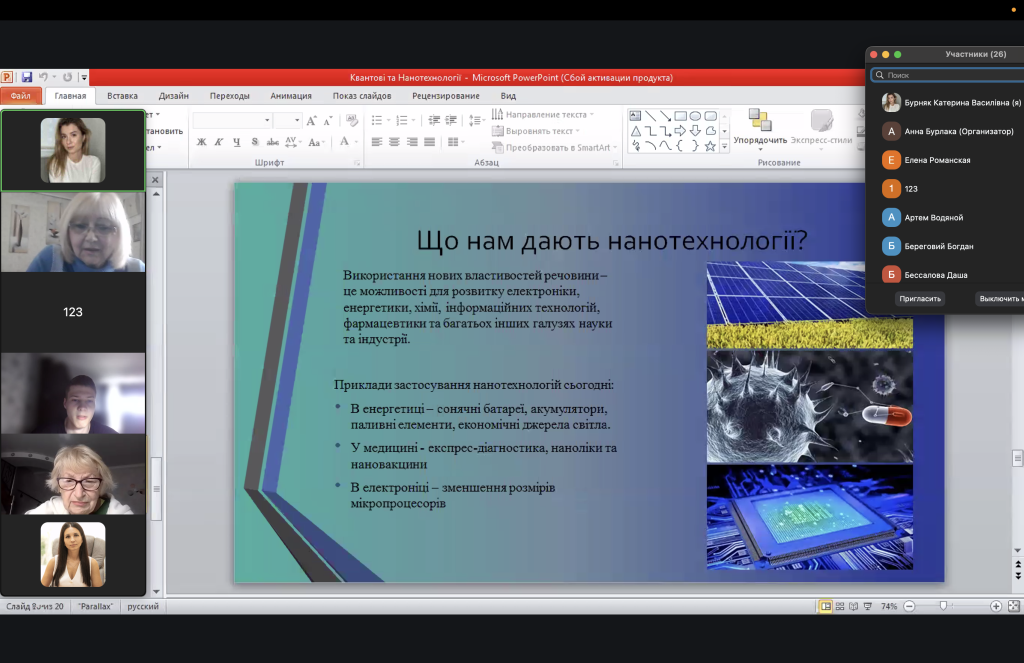Image resolution: width=1024 pixels, height=663 pixels.
Task: Click the Save icon in quick access toolbar
Action: point(26,77)
